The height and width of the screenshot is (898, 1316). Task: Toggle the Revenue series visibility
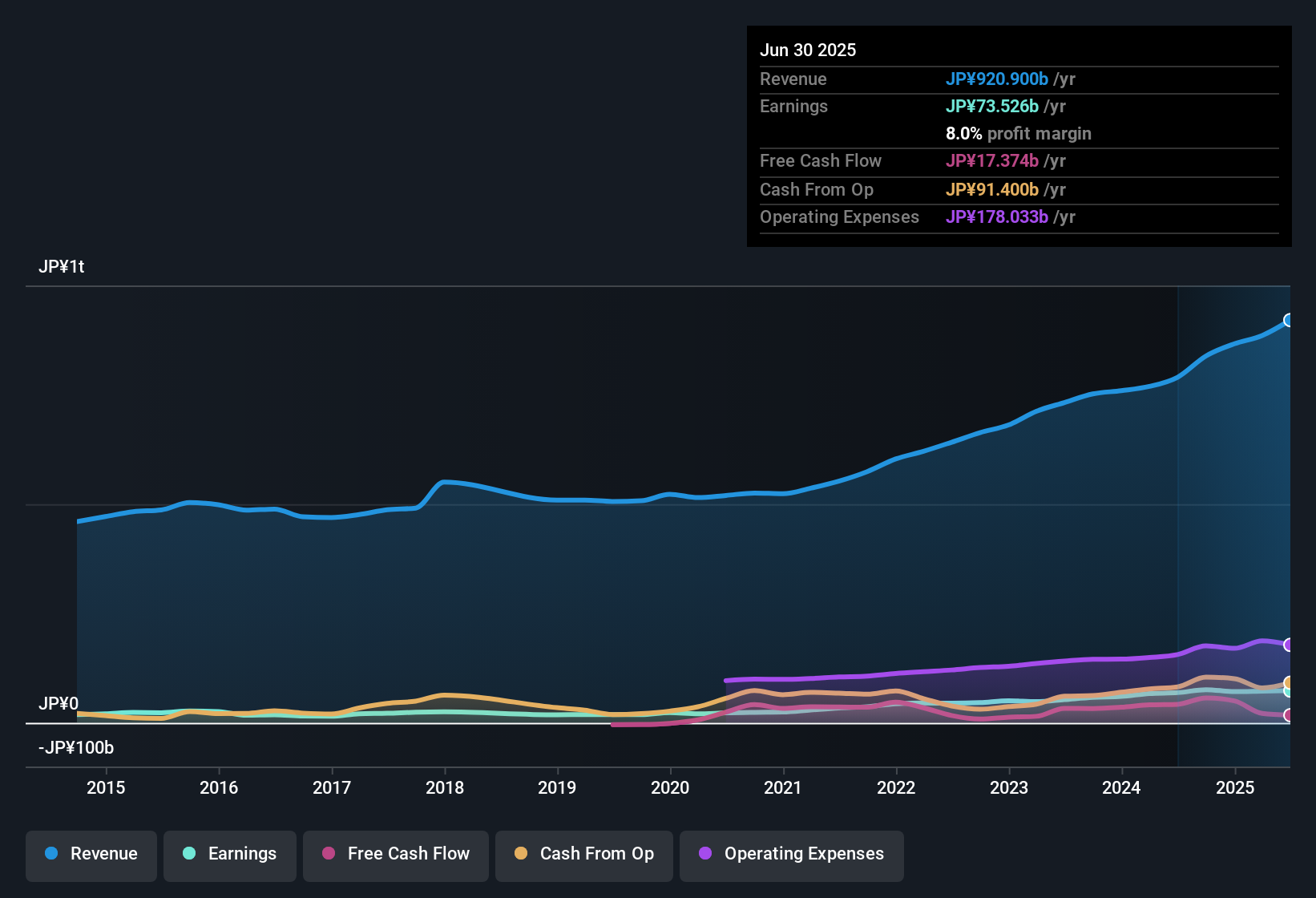[91, 854]
